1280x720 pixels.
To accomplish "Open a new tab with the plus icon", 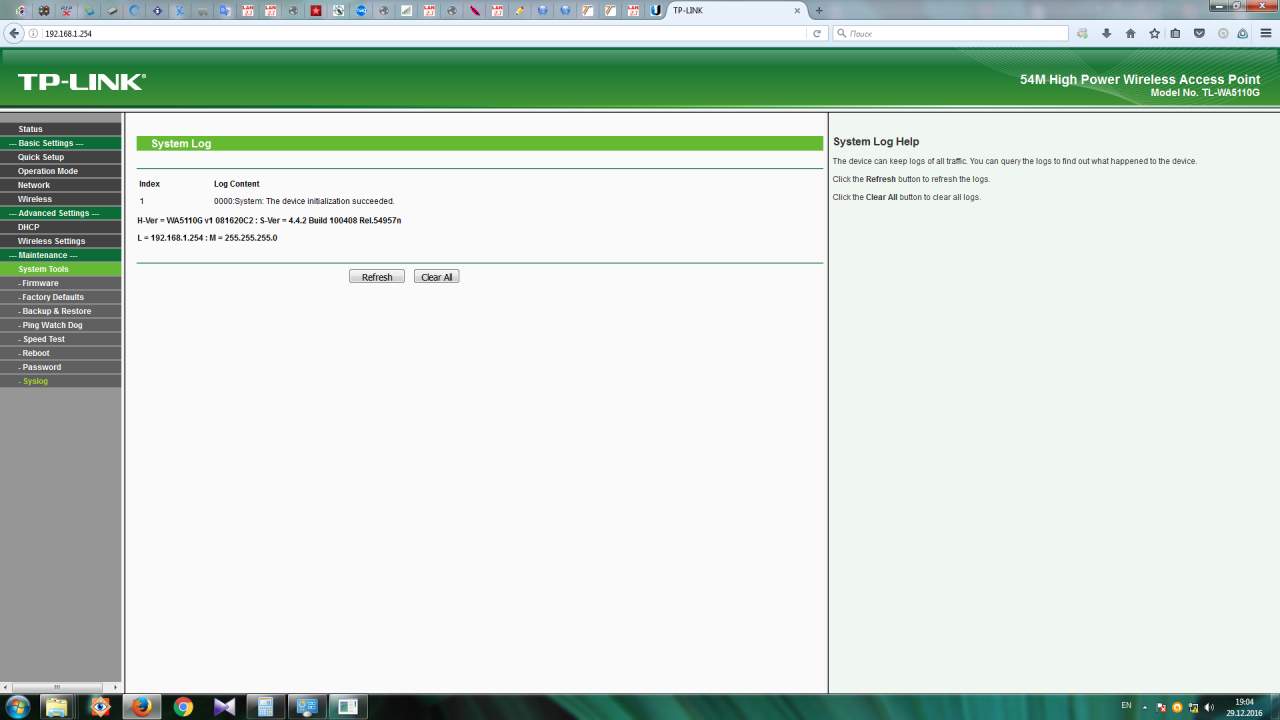I will tap(819, 10).
